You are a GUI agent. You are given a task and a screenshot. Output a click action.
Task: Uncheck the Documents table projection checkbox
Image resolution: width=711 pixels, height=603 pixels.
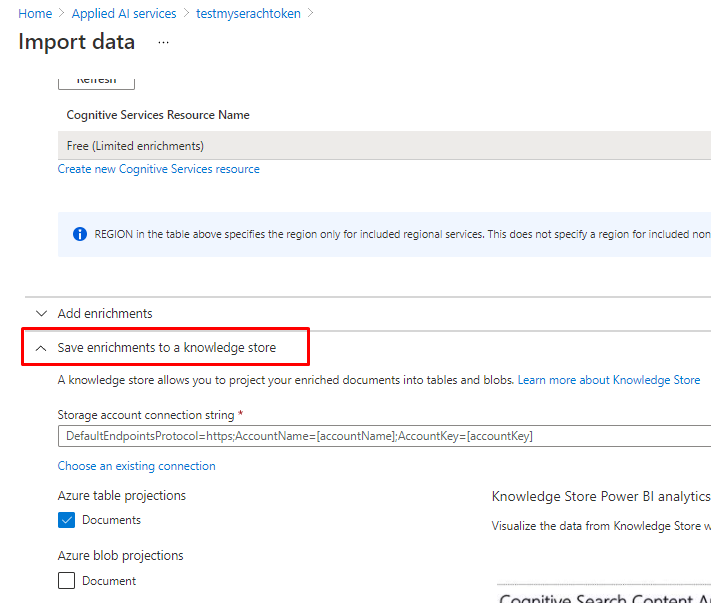coord(67,520)
